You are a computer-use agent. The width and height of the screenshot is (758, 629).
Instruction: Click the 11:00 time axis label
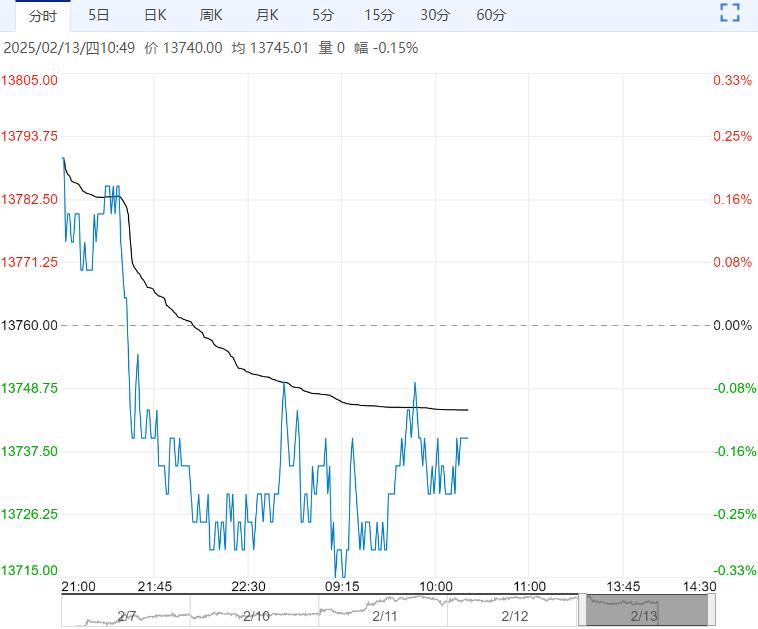pyautogui.click(x=529, y=586)
